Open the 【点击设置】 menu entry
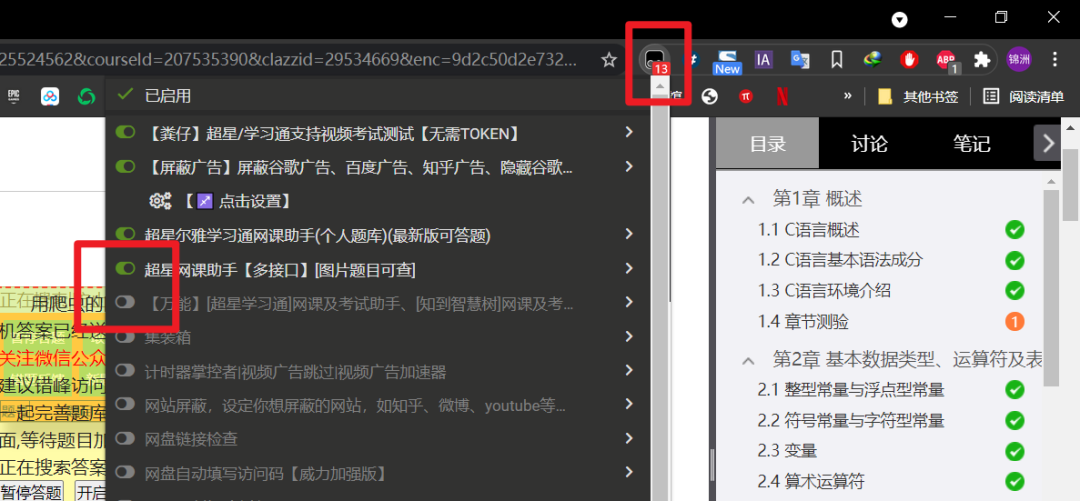 point(236,201)
